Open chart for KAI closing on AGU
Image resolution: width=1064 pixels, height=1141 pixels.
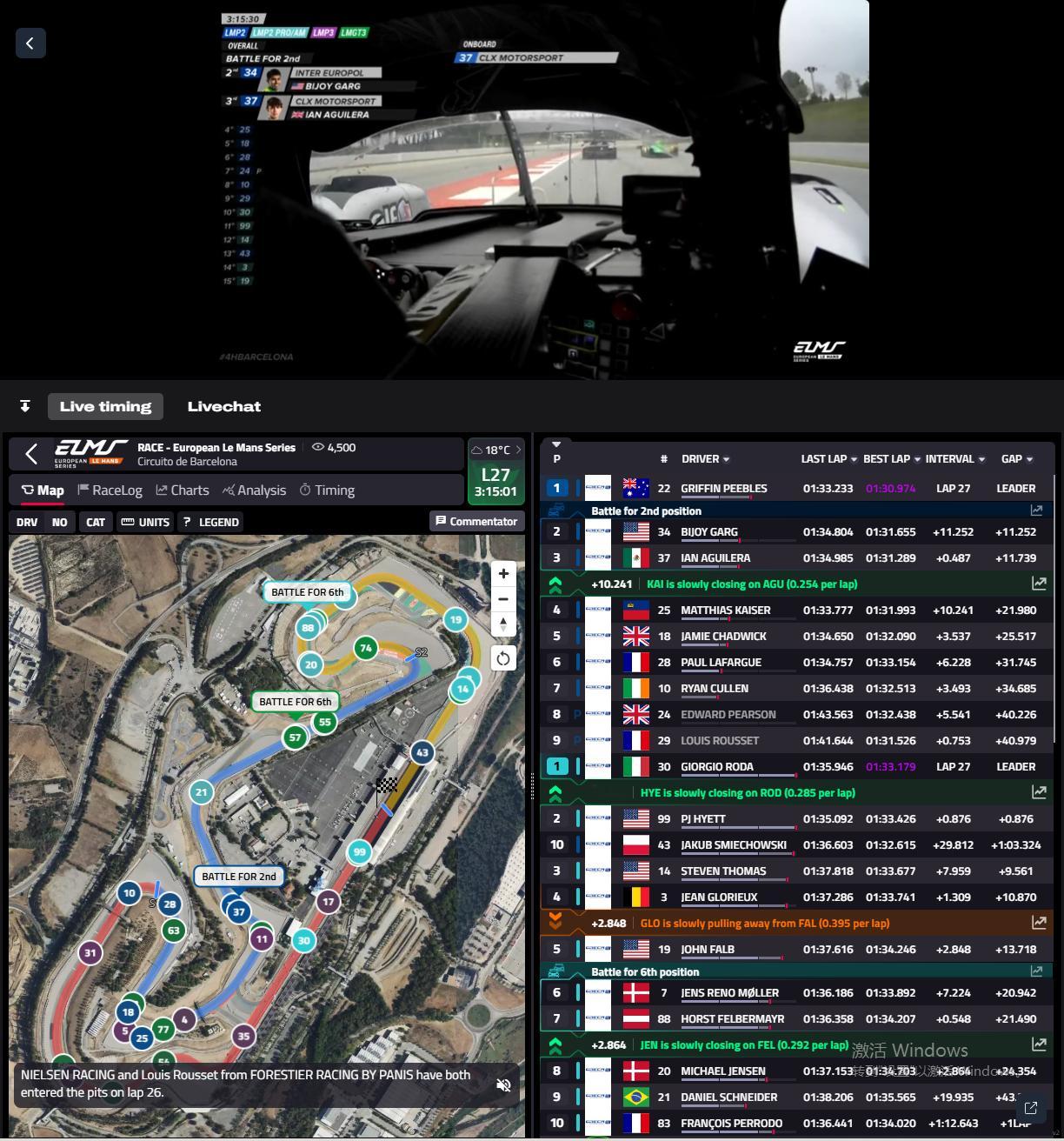[x=1038, y=584]
